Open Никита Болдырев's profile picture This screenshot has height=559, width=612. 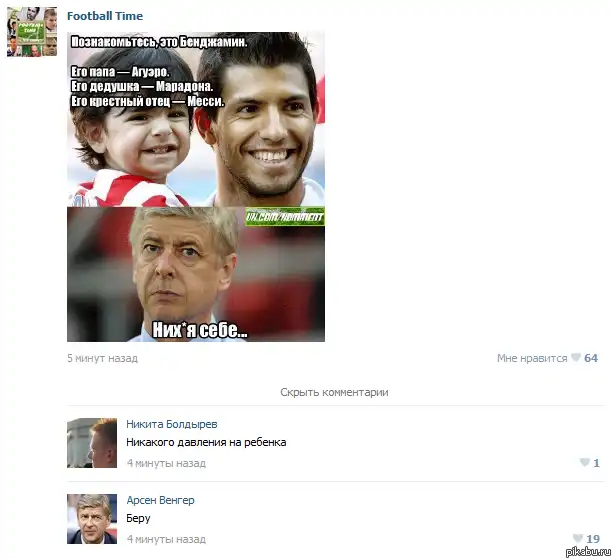coord(92,443)
